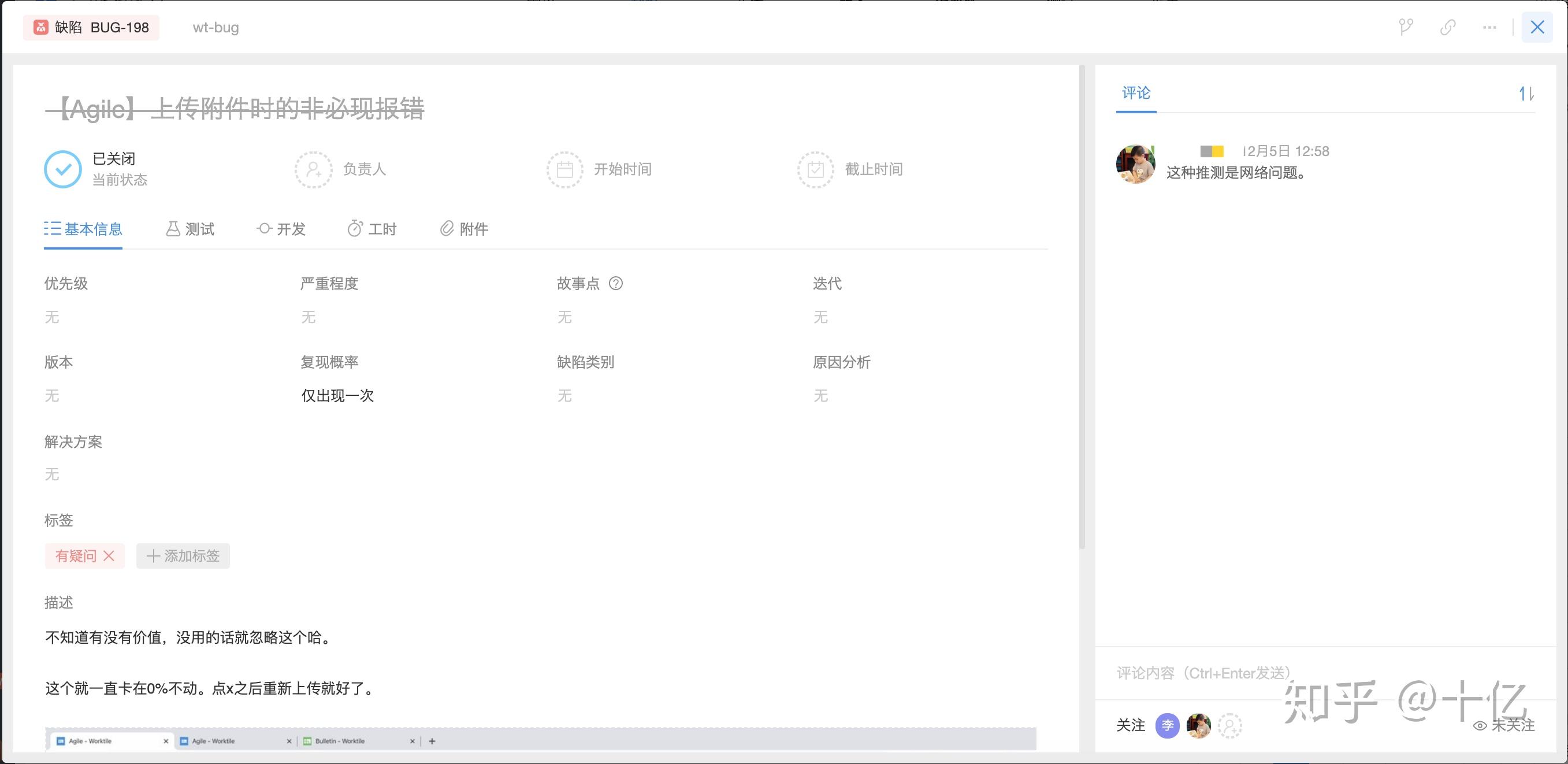
Task: Open the three-dot more options menu
Action: [x=1489, y=27]
